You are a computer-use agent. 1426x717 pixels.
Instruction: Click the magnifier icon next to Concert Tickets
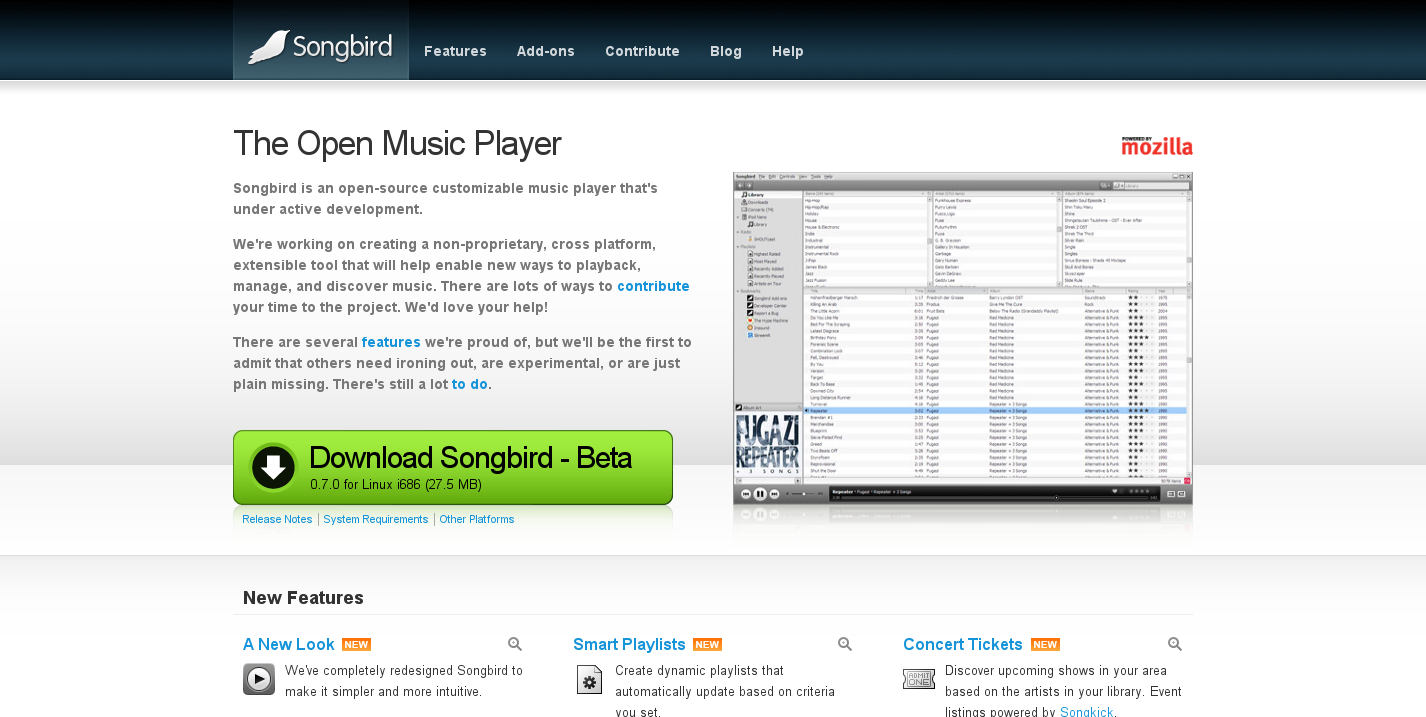point(1175,644)
